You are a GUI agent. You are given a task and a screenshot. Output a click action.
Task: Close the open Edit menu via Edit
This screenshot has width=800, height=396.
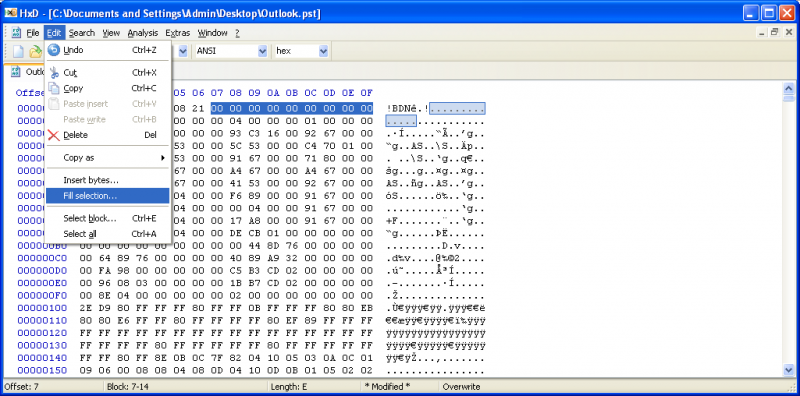click(54, 33)
